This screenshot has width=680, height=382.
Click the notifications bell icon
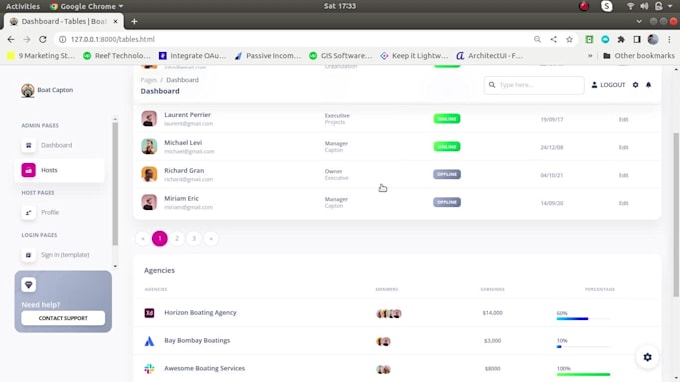pos(648,85)
